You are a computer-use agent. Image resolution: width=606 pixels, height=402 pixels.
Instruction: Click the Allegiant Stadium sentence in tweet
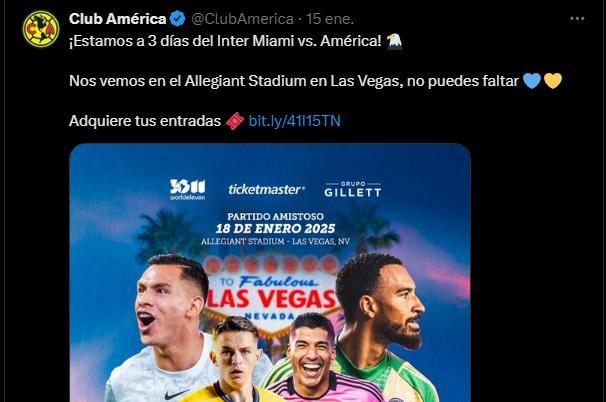pyautogui.click(x=294, y=81)
